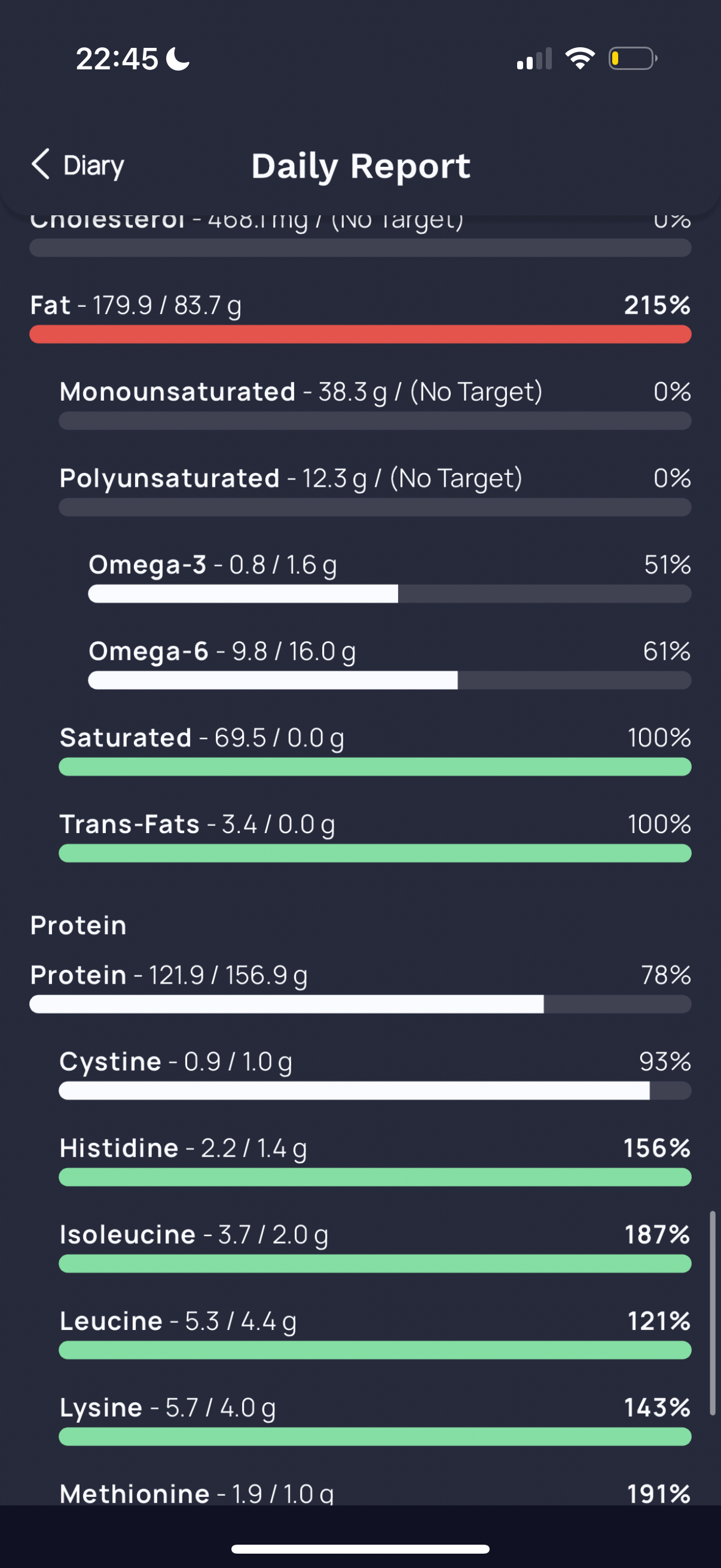Tap the Omega-3 51% progress bar
This screenshot has width=721, height=1568.
pos(389,593)
